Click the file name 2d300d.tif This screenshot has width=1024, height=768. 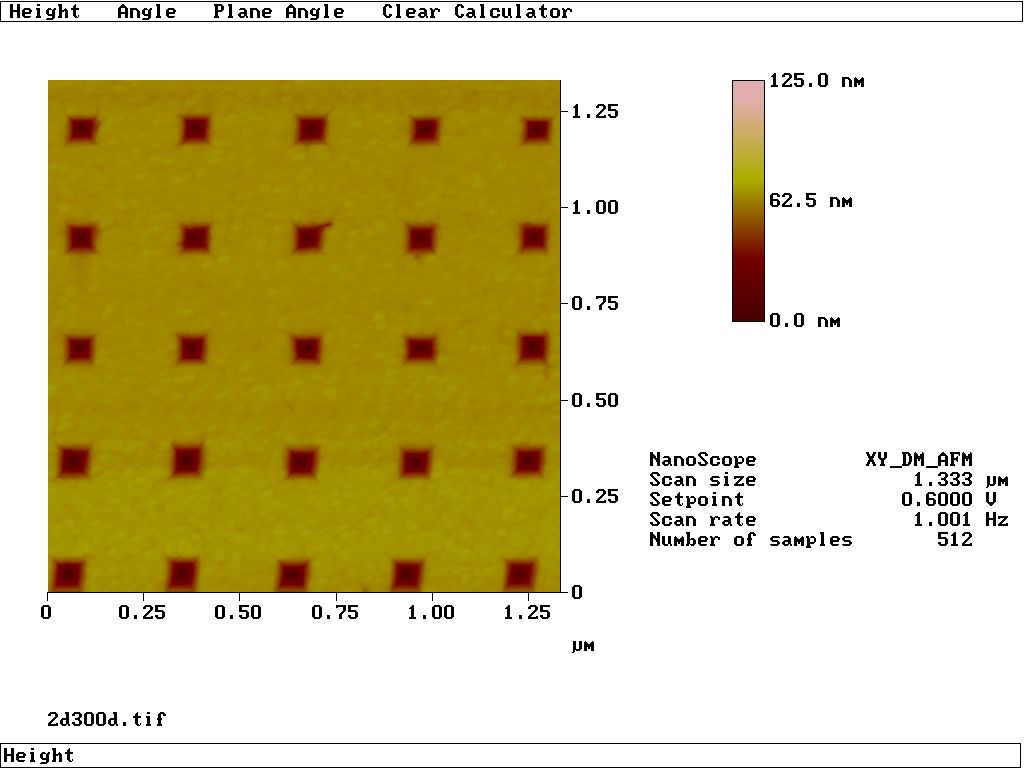(106, 719)
